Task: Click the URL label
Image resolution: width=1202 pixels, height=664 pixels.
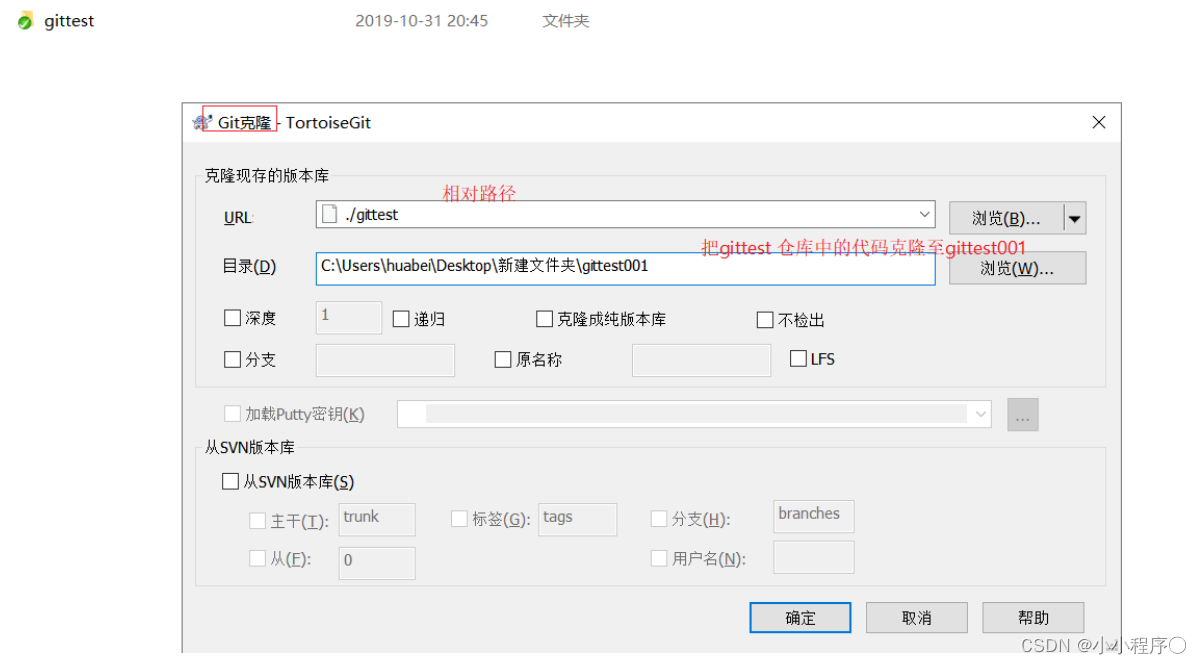Action: pyautogui.click(x=239, y=217)
